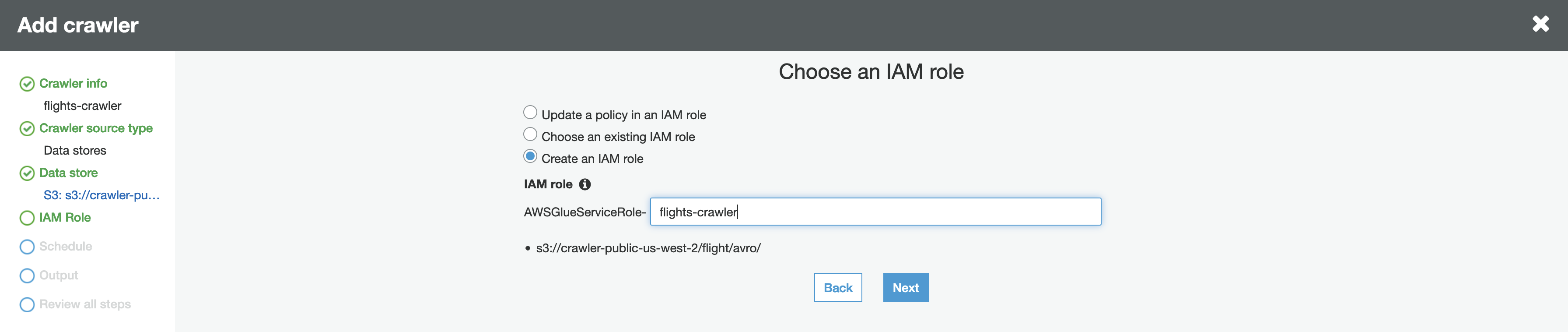Go to the Crawler info step
Viewport: 1568px width, 332px height.
(73, 84)
